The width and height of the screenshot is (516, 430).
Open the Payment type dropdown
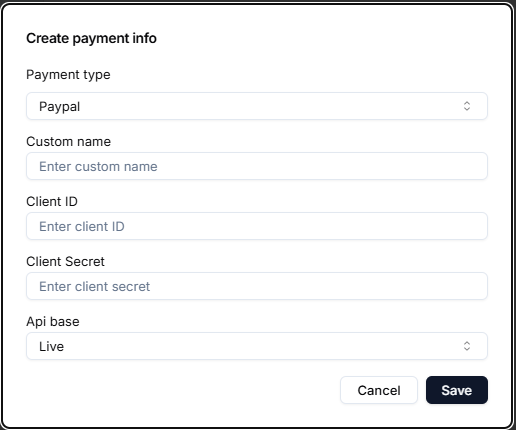pos(257,106)
